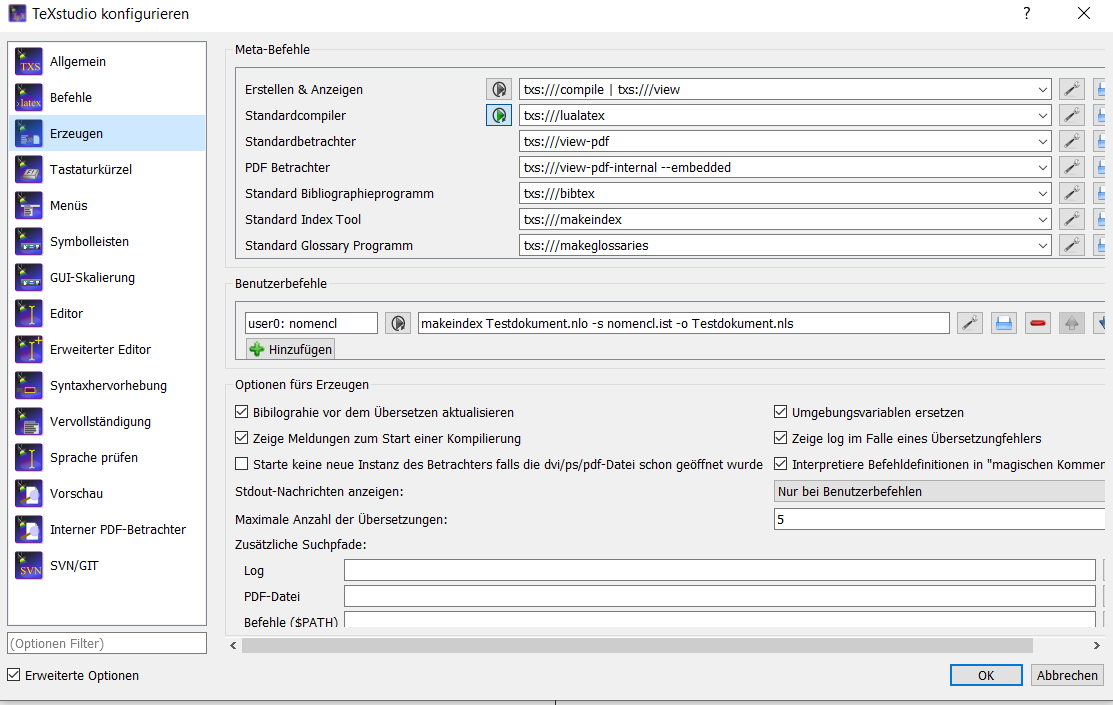1113x705 pixels.
Task: Click the Hinzufügen button
Action: [291, 349]
